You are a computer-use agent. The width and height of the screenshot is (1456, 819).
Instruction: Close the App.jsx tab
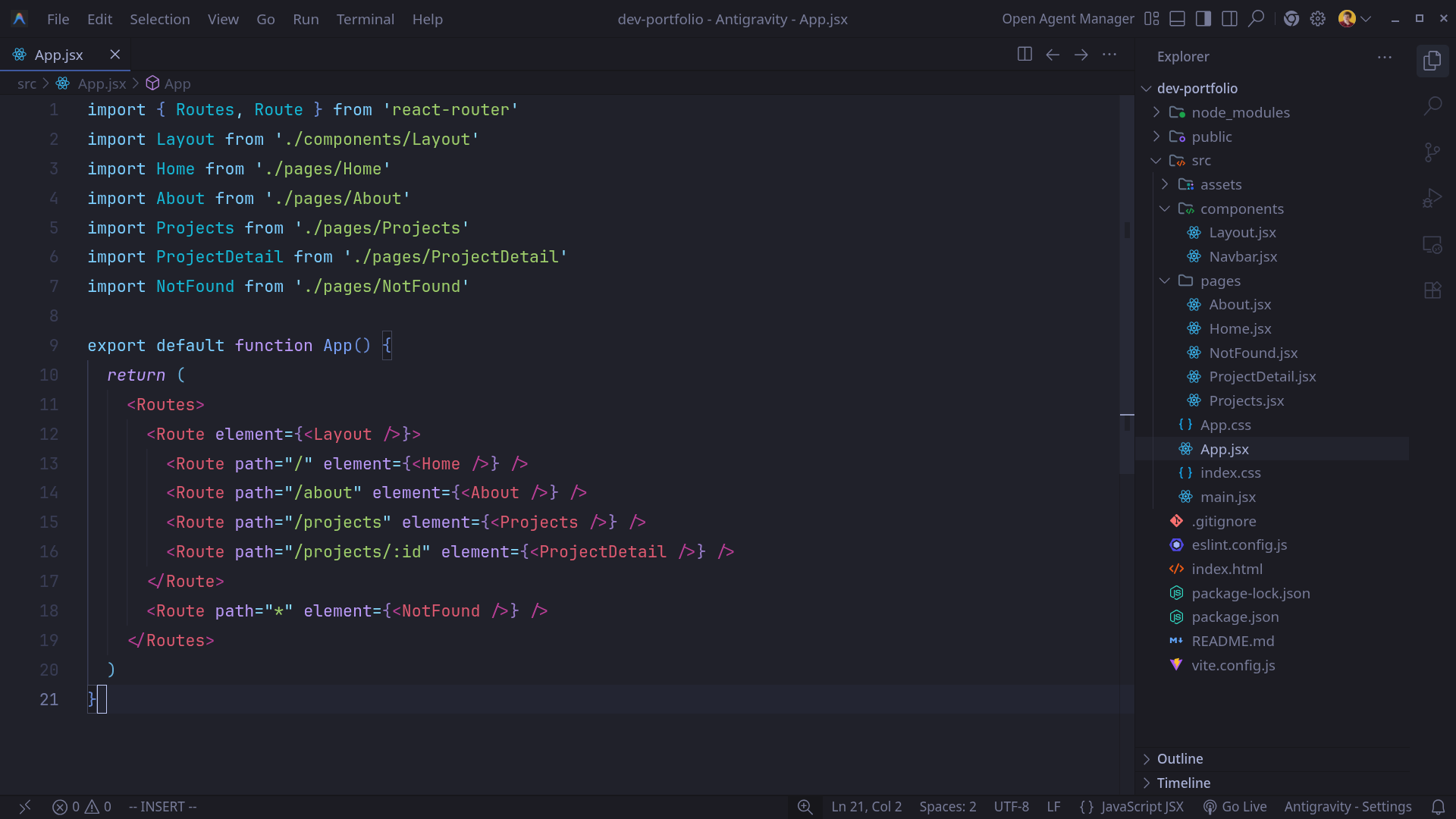(x=115, y=55)
